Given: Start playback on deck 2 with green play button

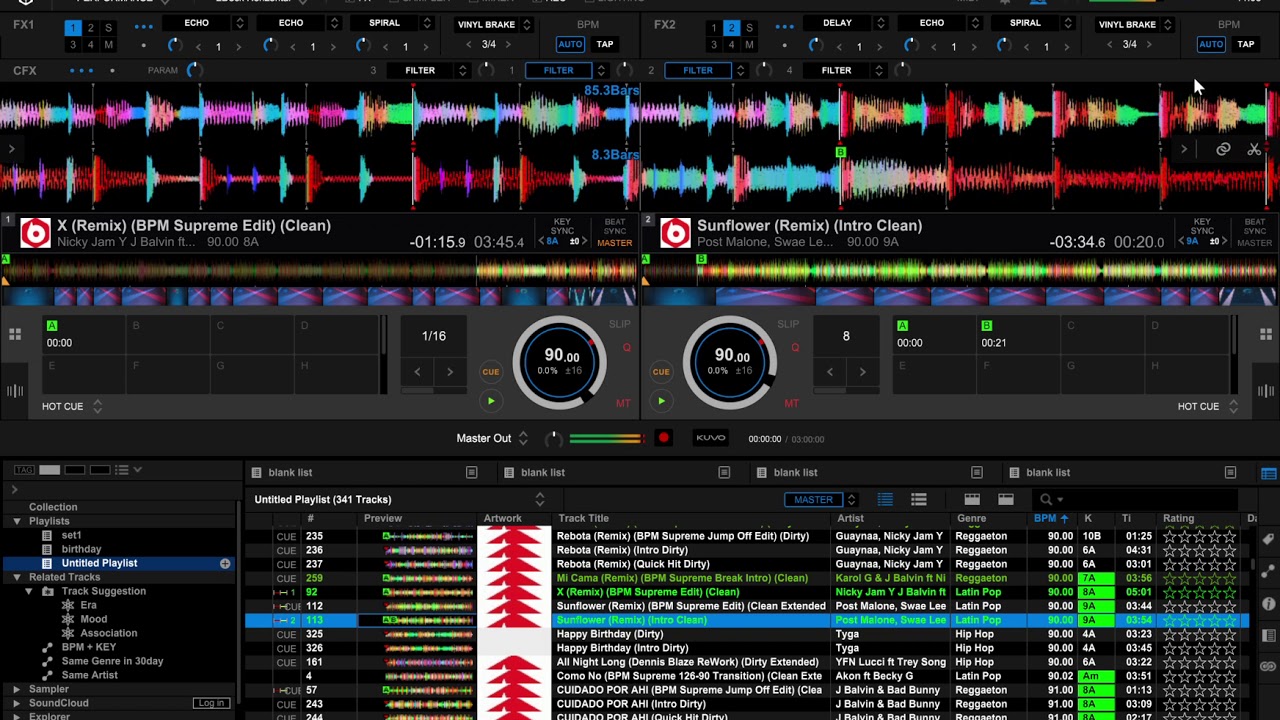Looking at the screenshot, I should coord(661,401).
